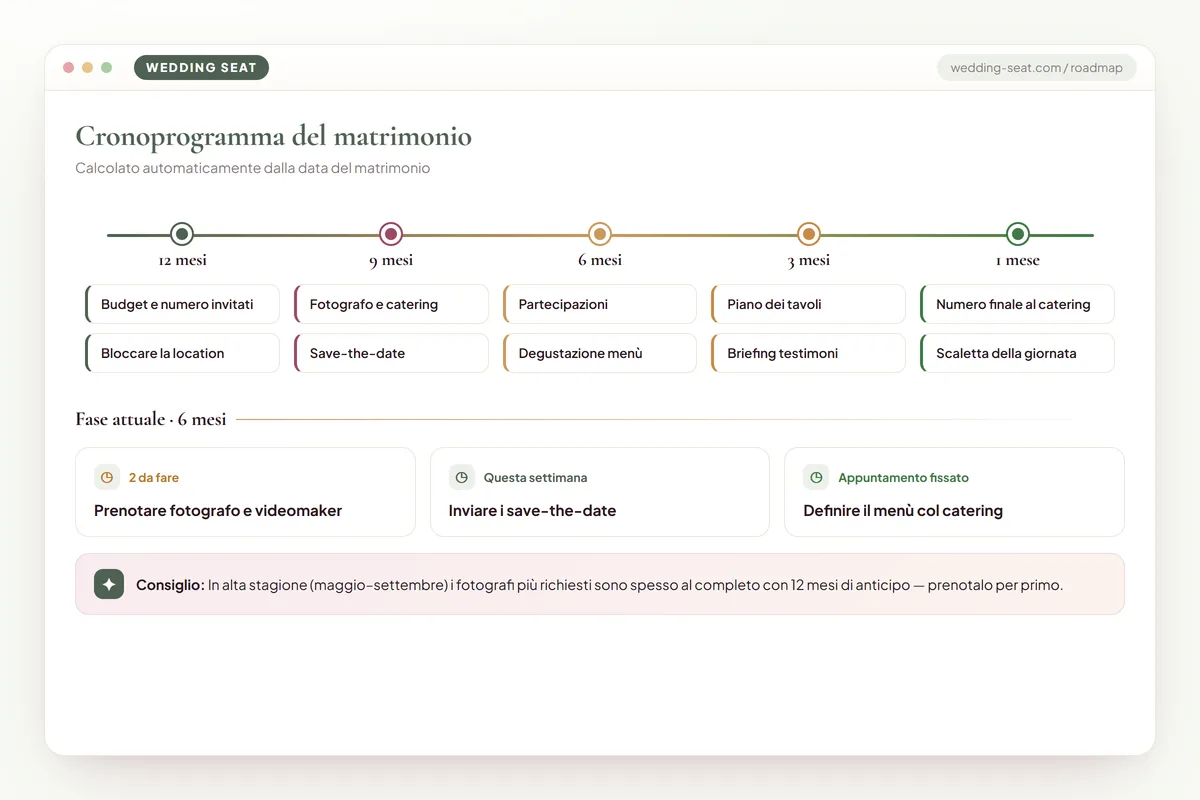Open the Prenotare fotografo e videomaker card
Image resolution: width=1200 pixels, height=800 pixels.
point(245,492)
